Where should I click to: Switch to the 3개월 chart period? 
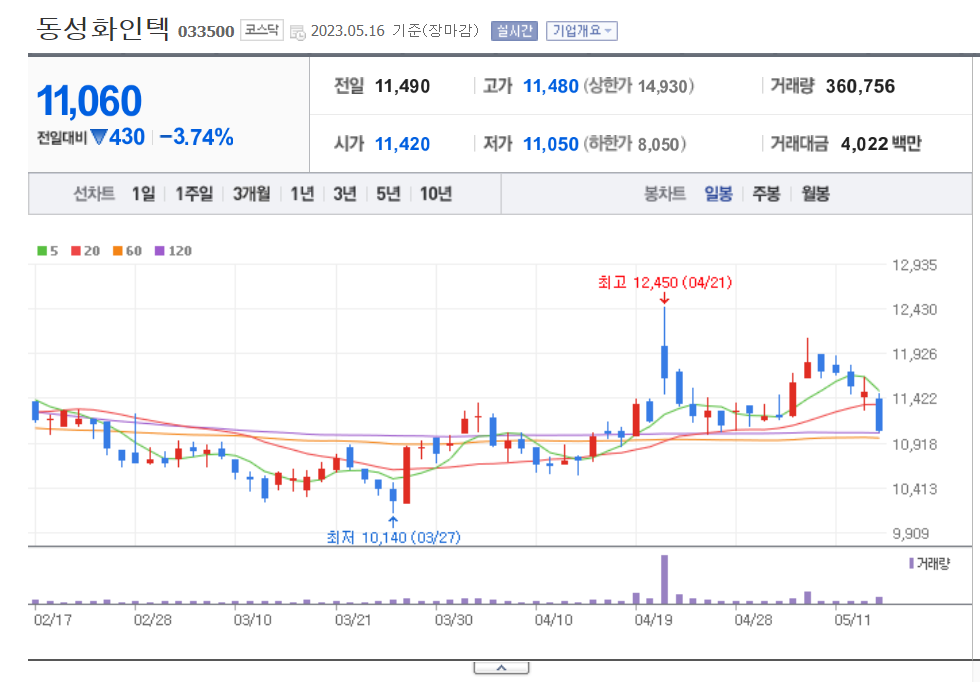[x=251, y=194]
